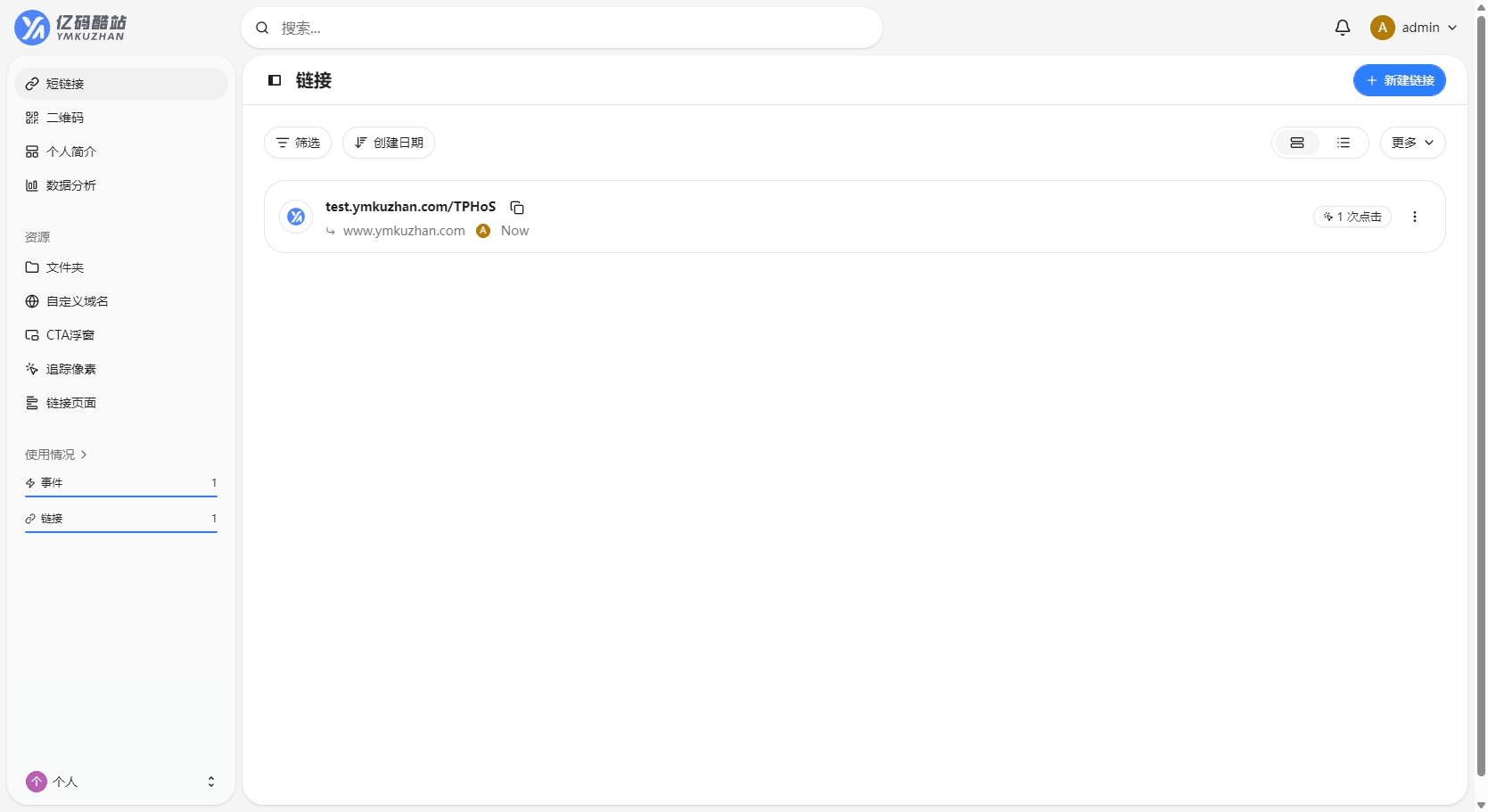The image size is (1488, 812).
Task: Open the admin account menu
Action: pos(1414,28)
